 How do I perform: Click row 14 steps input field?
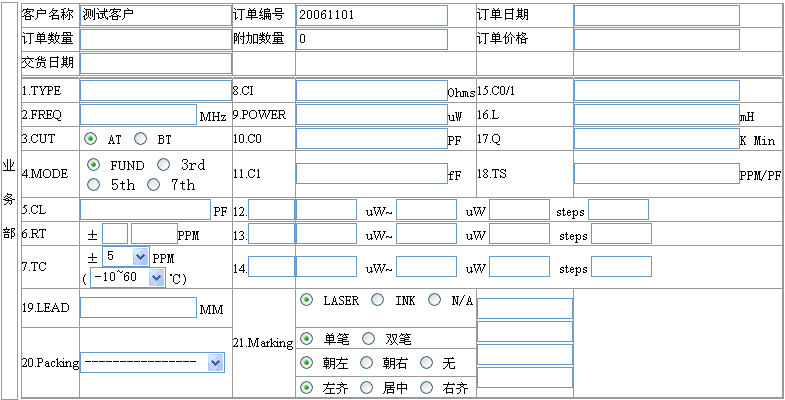tap(621, 267)
